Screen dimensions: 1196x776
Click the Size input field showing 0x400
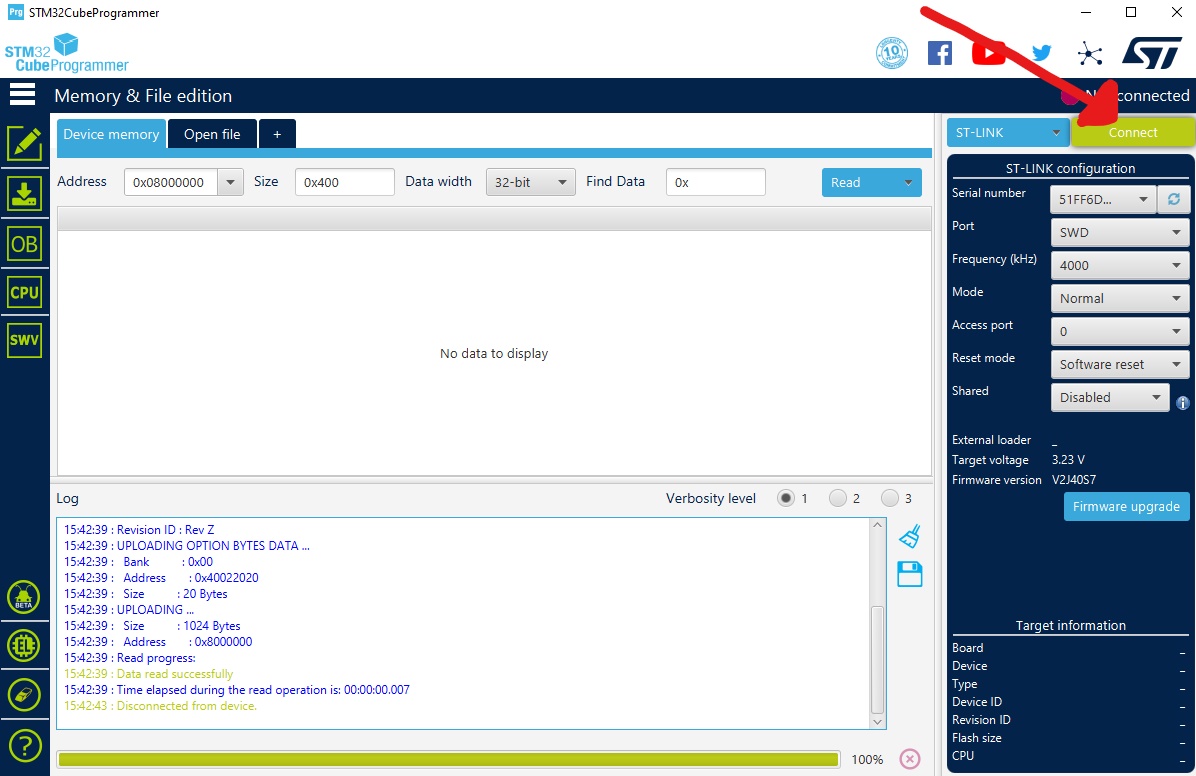[345, 182]
